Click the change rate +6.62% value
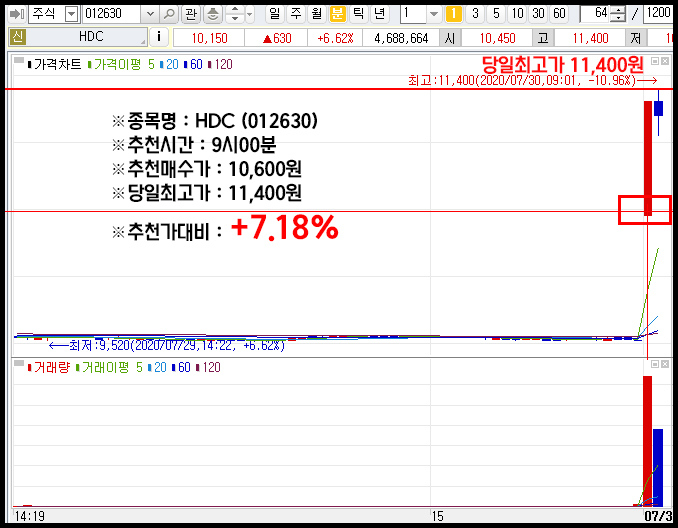Screen dimensions: 678x528 click(x=335, y=38)
